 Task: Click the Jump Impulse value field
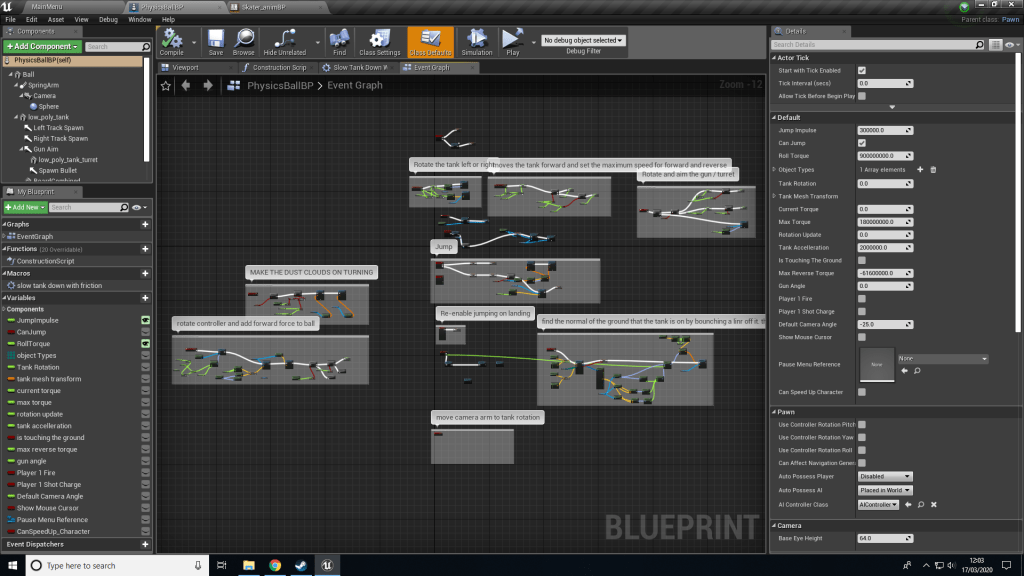[x=885, y=130]
